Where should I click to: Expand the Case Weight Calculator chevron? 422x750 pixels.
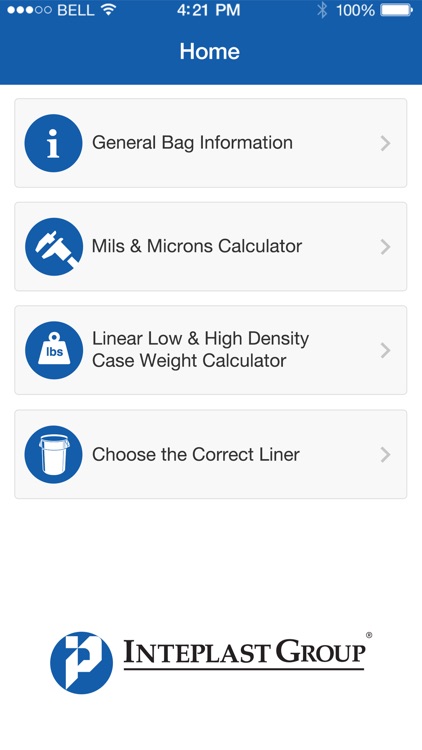tap(385, 351)
